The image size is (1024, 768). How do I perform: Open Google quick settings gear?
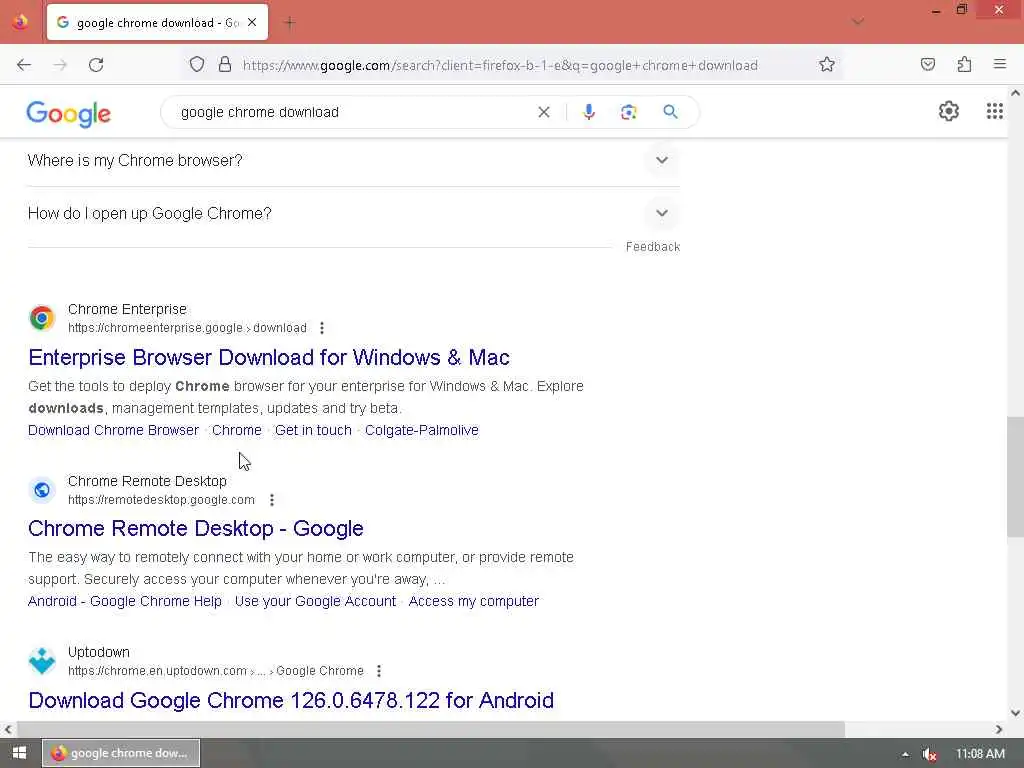pyautogui.click(x=948, y=111)
